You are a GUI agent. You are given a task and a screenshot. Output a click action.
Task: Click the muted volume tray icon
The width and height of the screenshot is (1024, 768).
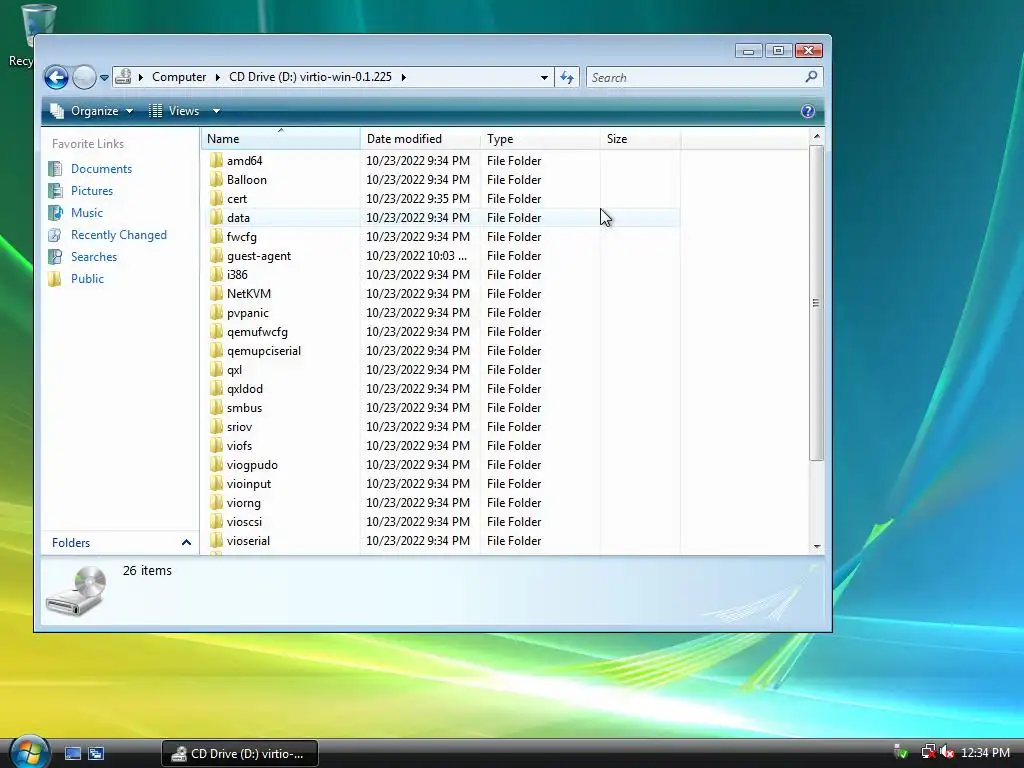point(947,752)
